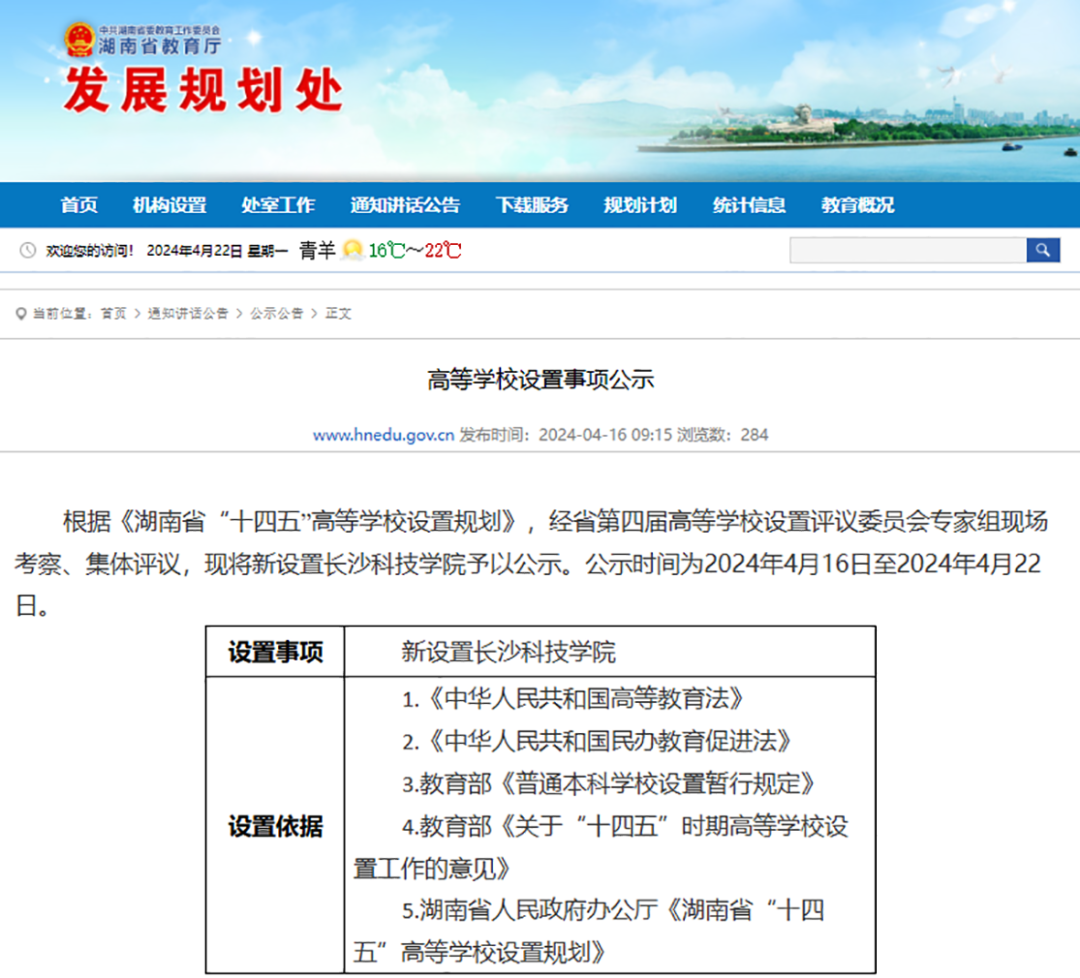Click inside the search input box
Screen dimensions: 1080x978
(x=907, y=250)
